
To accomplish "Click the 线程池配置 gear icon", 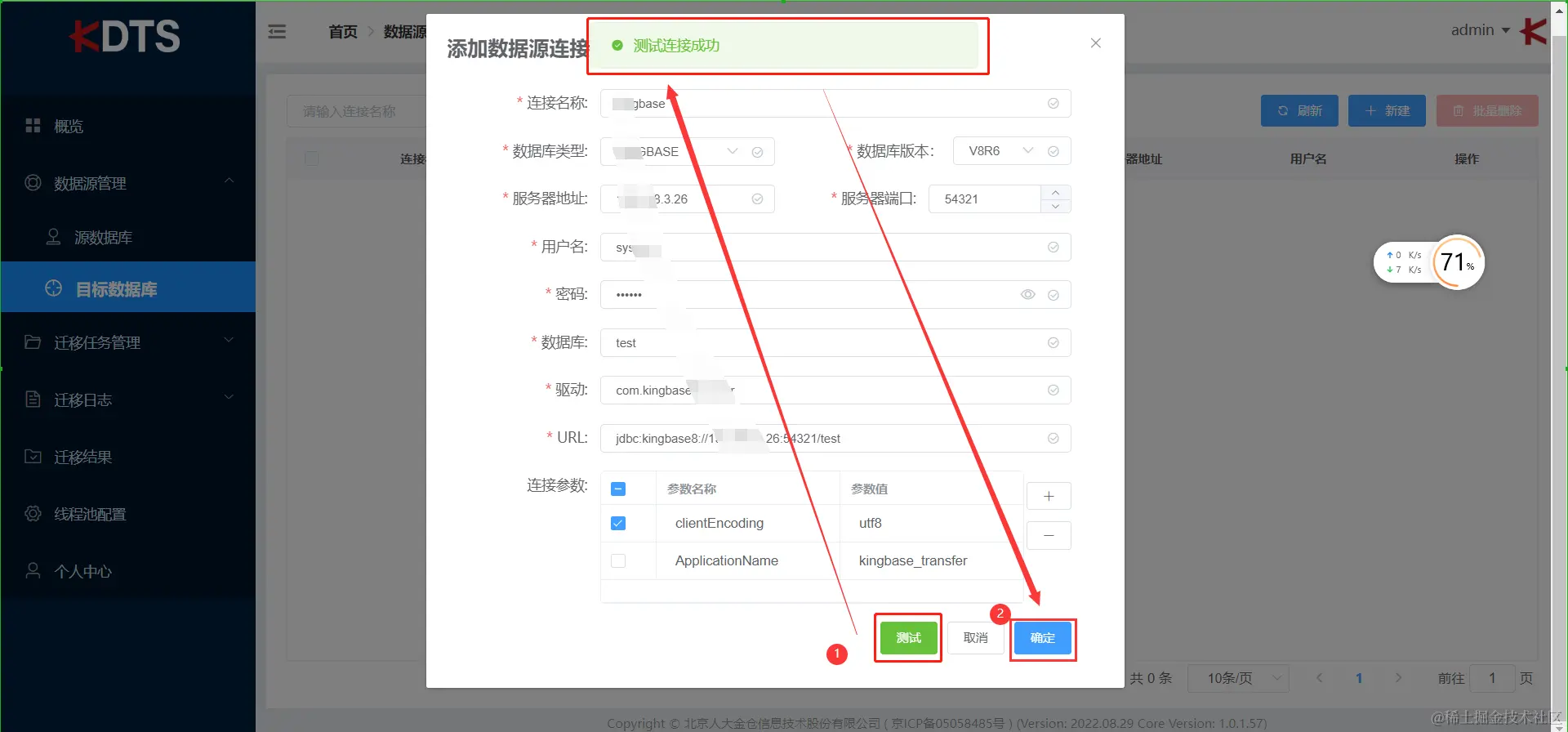I will 33,513.
